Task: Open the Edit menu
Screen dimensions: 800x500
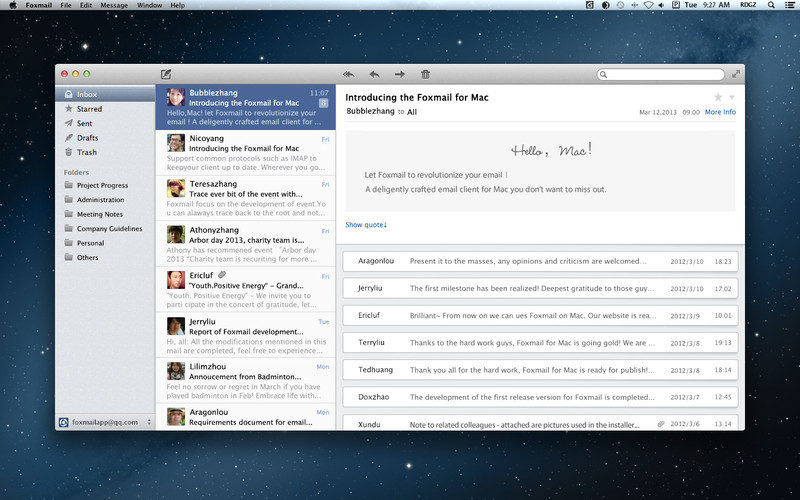Action: point(86,5)
